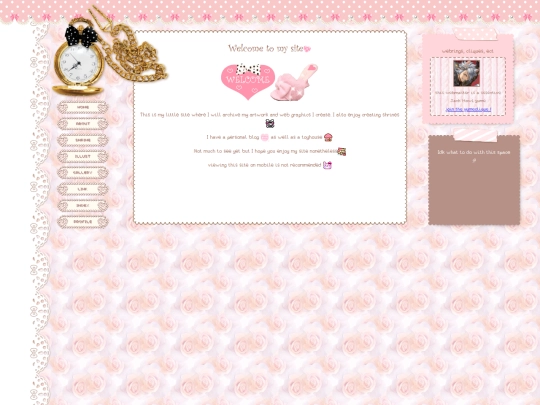The height and width of the screenshot is (405, 540).
Task: Click the 'webrings, cliques, ect' heading
Action: (468, 51)
